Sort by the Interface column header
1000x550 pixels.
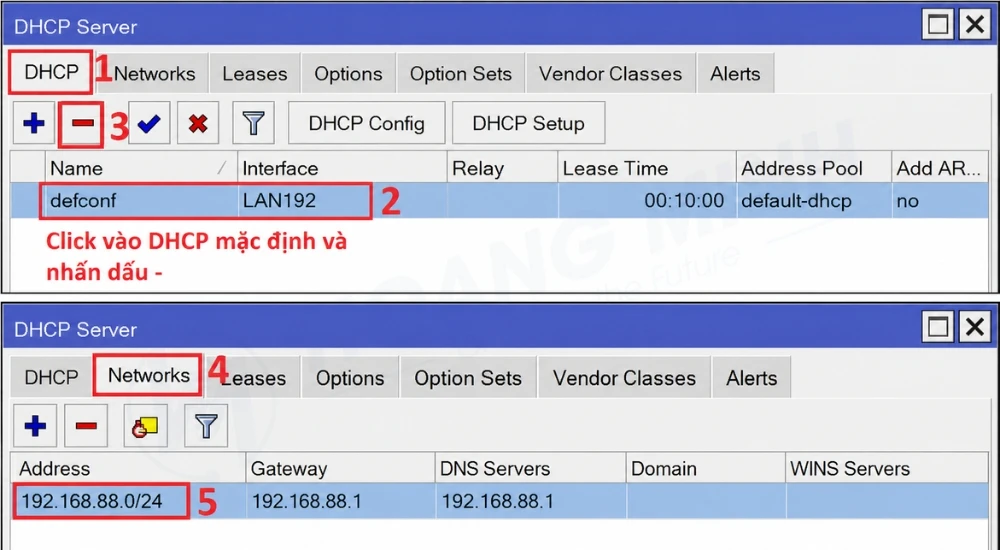pos(342,168)
